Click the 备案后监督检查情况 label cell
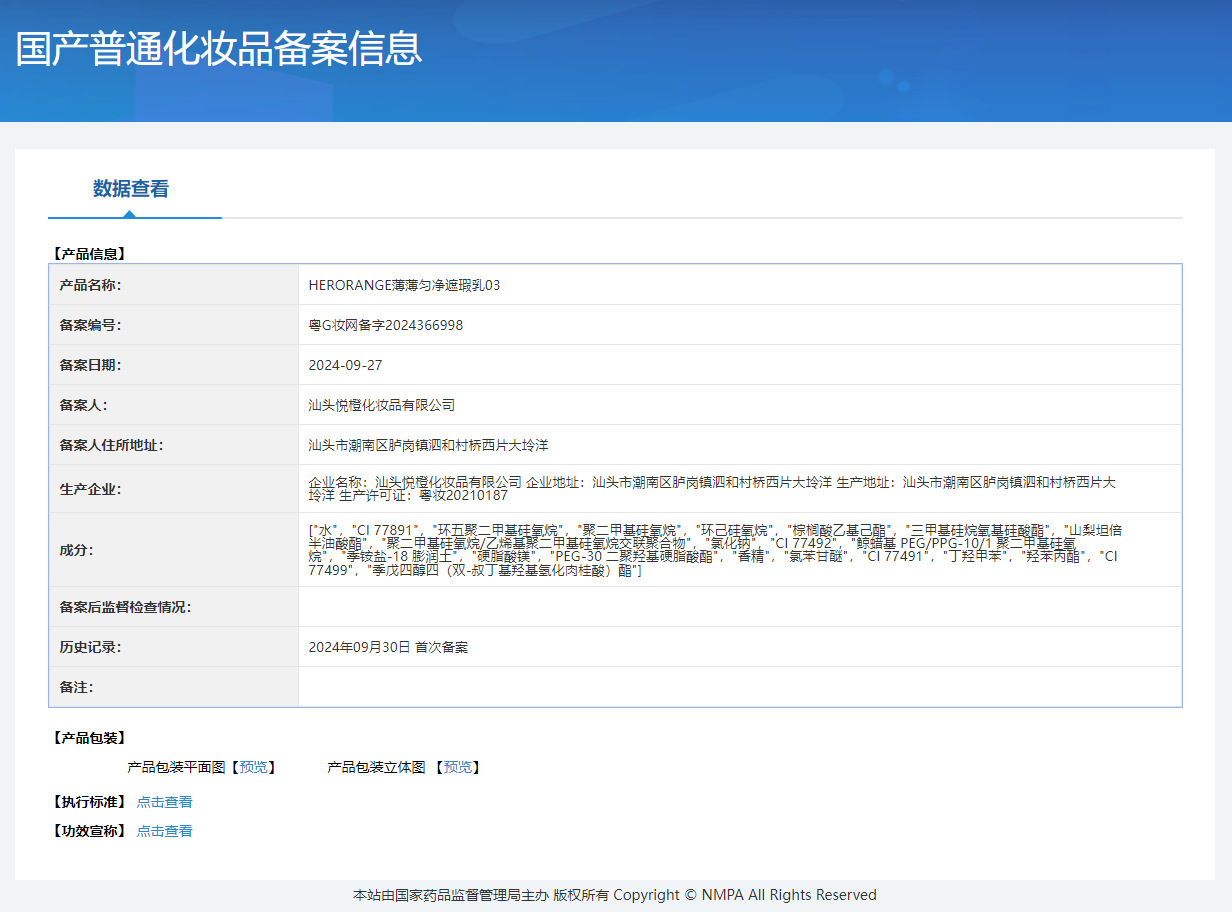 coord(174,607)
